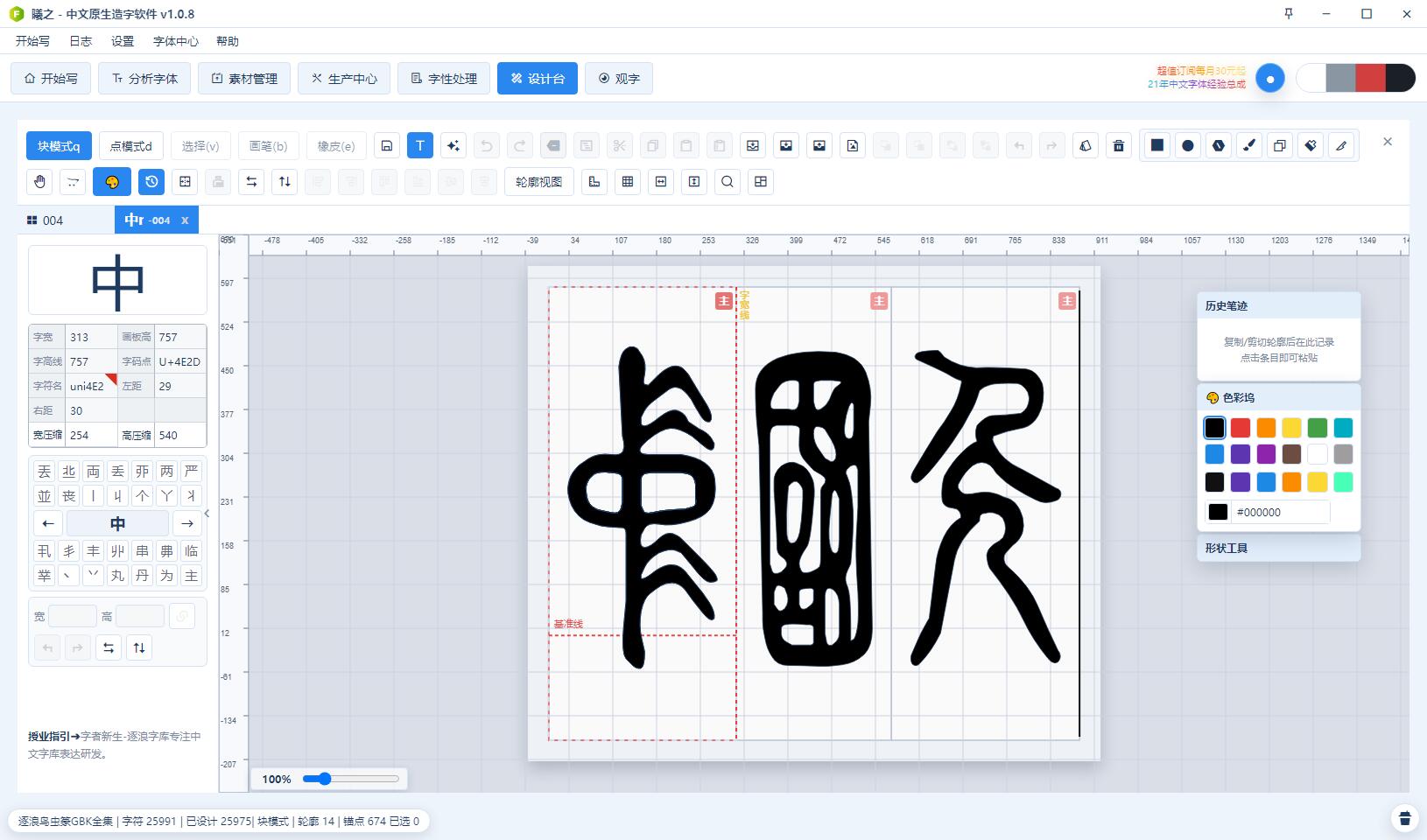The image size is (1427, 840).
Task: Pick the red swatch in color panel
Action: [x=1241, y=428]
